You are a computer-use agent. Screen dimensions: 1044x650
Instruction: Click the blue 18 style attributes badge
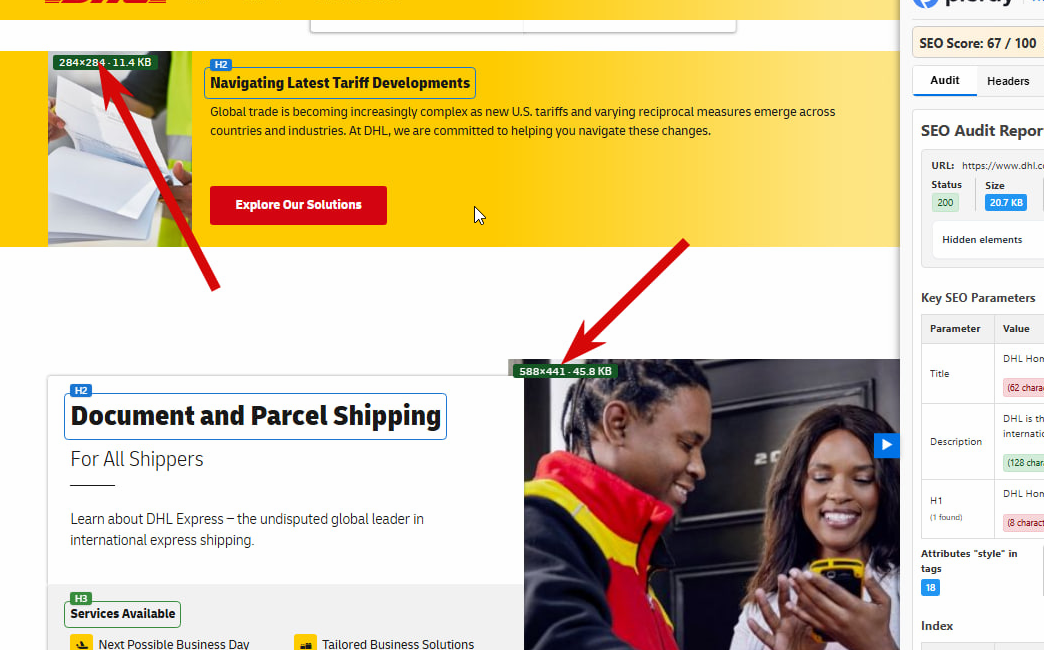point(930,587)
